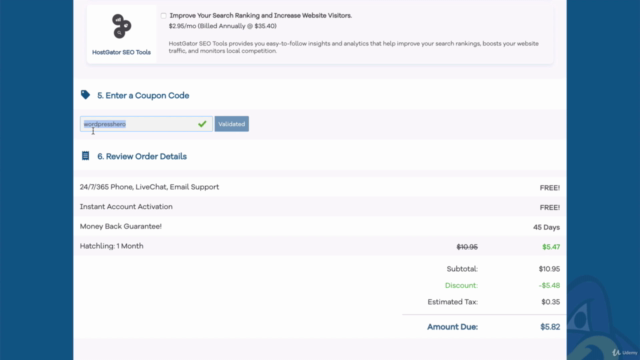Click the Validated button
Image resolution: width=640 pixels, height=360 pixels.
pyautogui.click(x=231, y=124)
